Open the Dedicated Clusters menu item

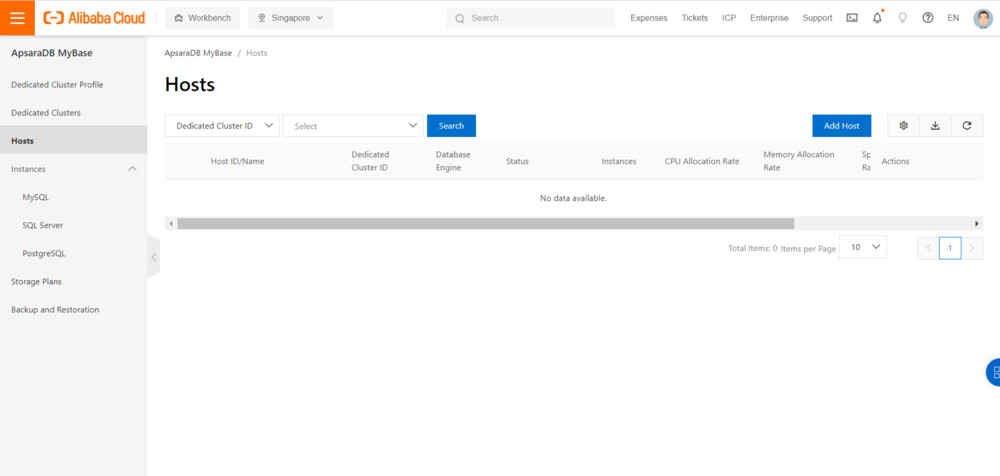[x=46, y=113]
